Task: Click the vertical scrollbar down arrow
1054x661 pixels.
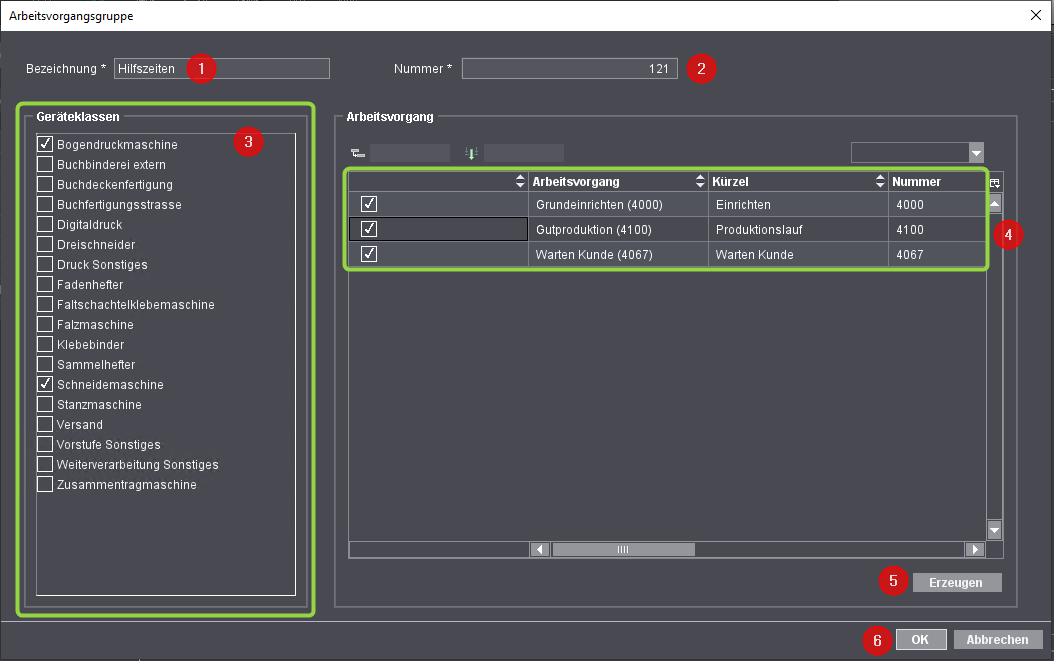Action: point(994,530)
